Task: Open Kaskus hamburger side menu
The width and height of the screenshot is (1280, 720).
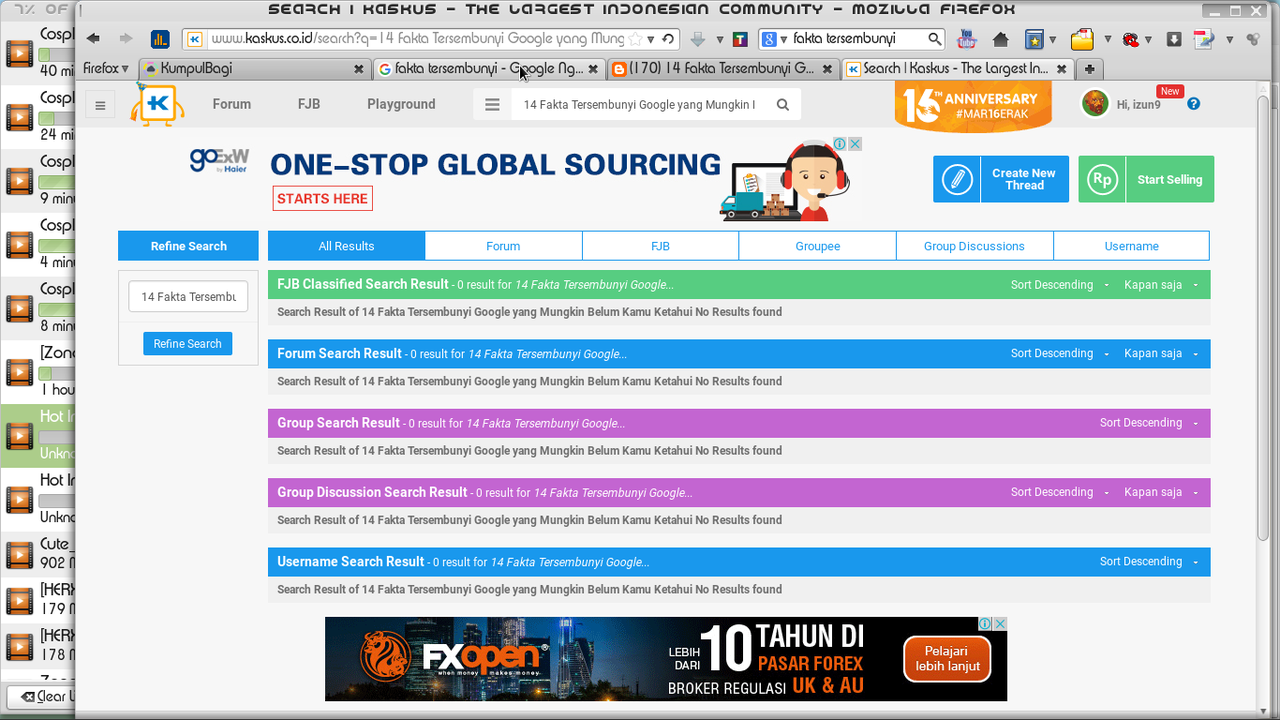Action: point(100,105)
